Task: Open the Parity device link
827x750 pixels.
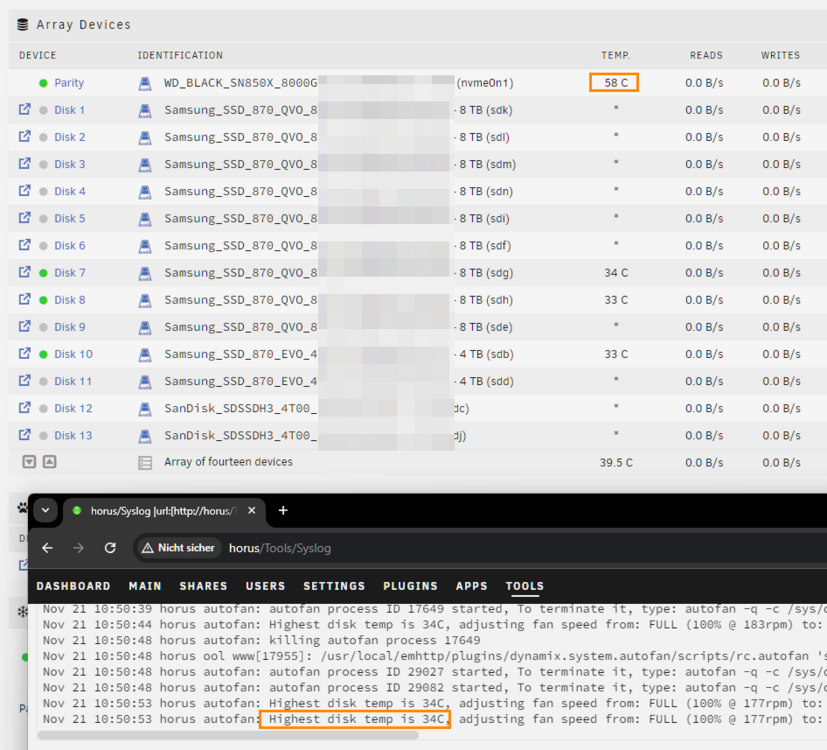Action: (x=69, y=83)
